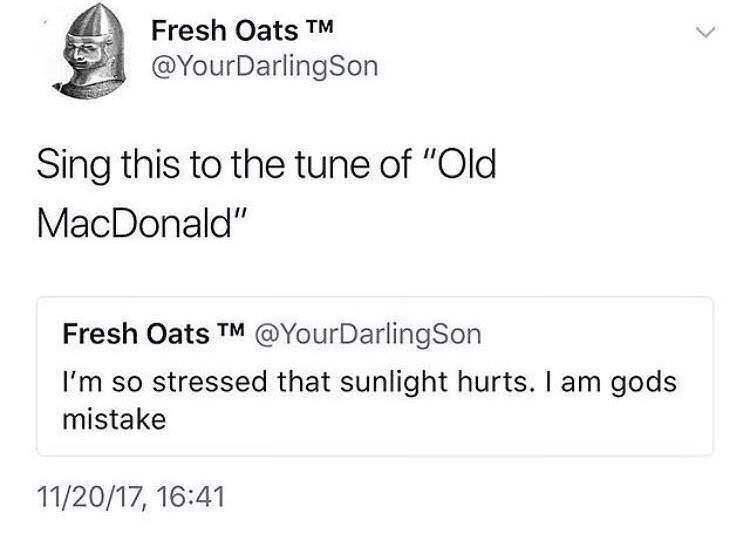Click the 16:41 time of the tweet

coord(189,494)
